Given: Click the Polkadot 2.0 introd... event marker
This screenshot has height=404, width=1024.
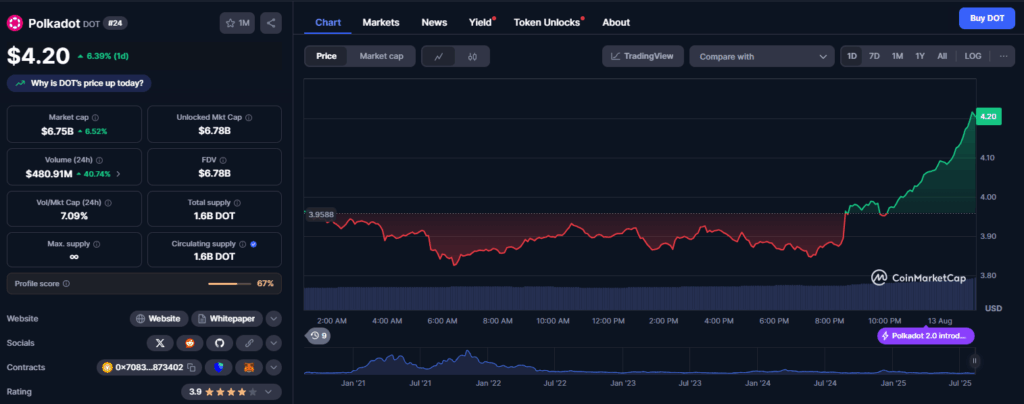Looking at the screenshot, I should [926, 336].
